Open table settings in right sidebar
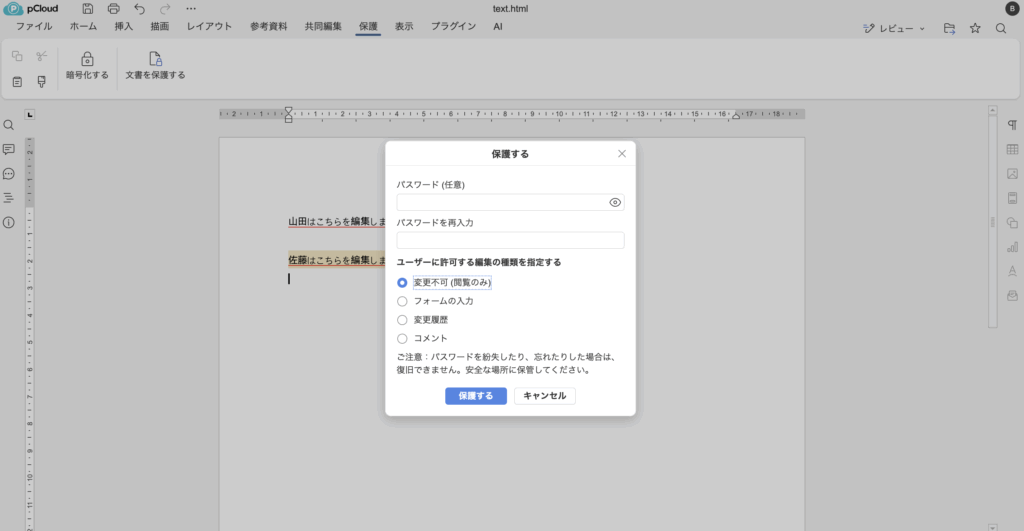The image size is (1024, 531). pyautogui.click(x=1012, y=150)
